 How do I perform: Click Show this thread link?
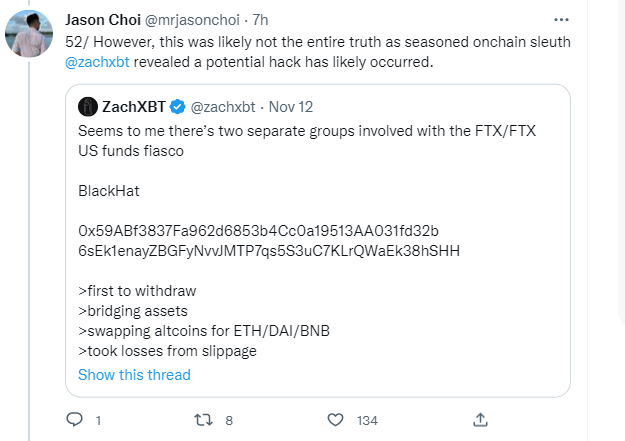point(134,375)
